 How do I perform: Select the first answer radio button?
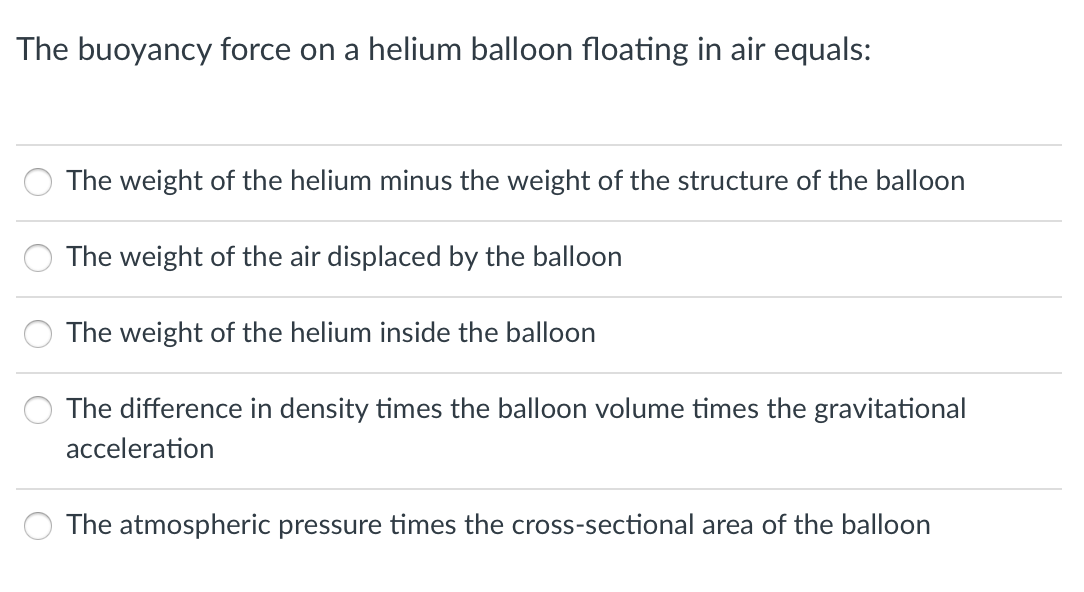click(37, 182)
